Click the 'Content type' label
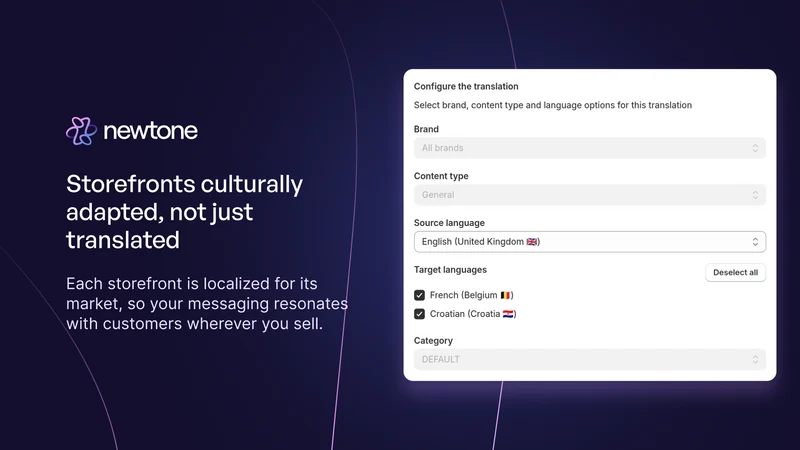The height and width of the screenshot is (450, 800). (x=441, y=176)
